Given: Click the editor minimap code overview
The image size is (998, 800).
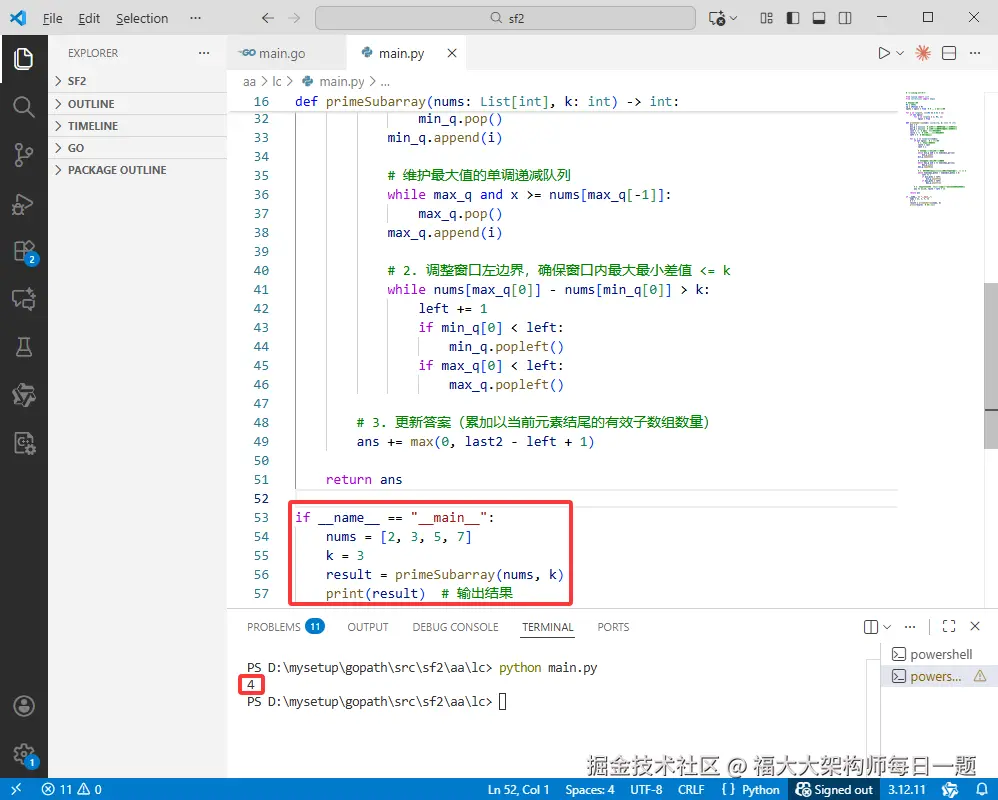Looking at the screenshot, I should 936,148.
